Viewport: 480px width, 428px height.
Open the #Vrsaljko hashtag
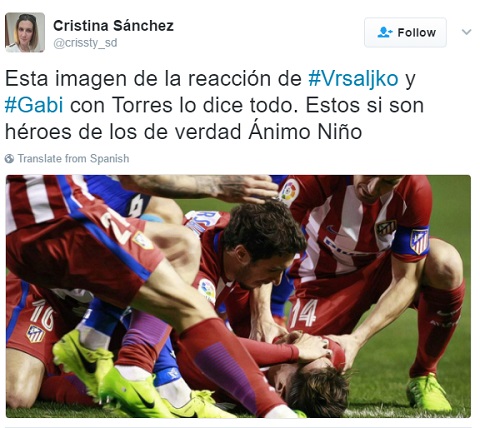[x=353, y=79]
